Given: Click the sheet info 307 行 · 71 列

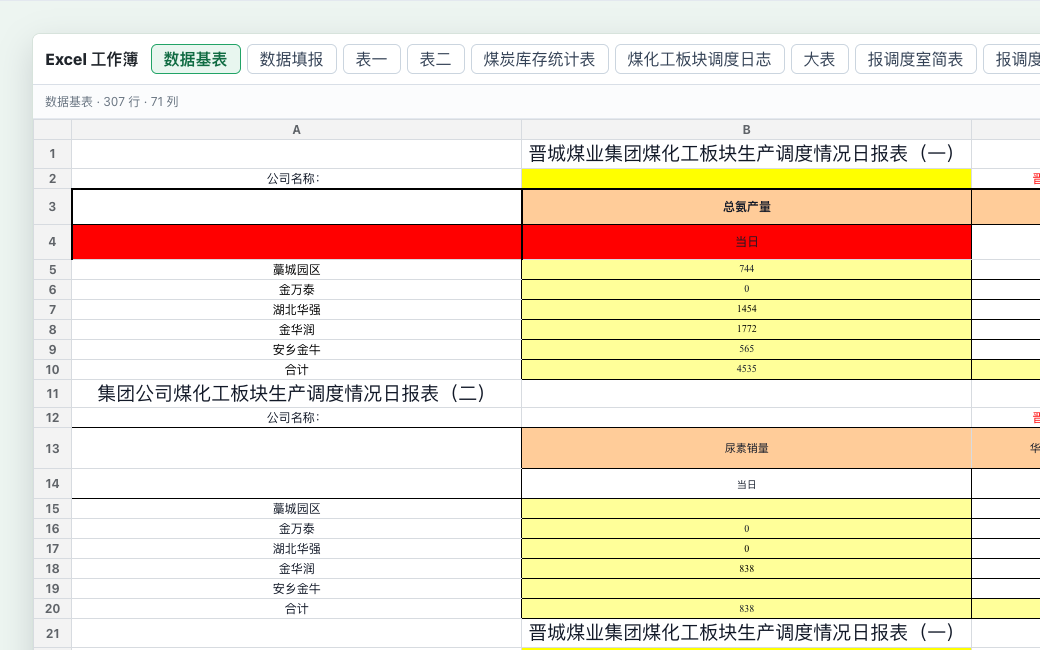Looking at the screenshot, I should (x=111, y=101).
